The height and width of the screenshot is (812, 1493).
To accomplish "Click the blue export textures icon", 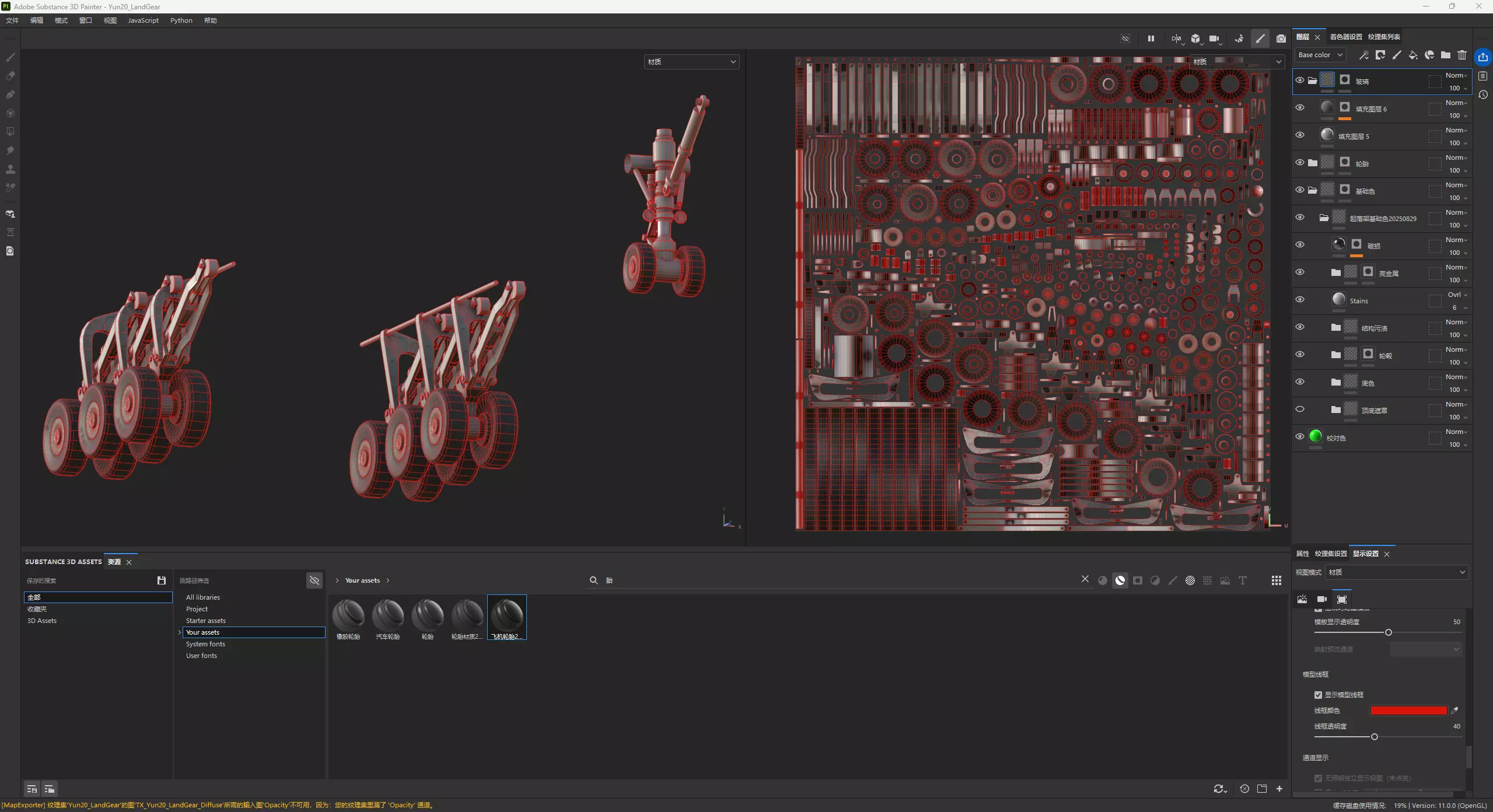I will 1482,57.
